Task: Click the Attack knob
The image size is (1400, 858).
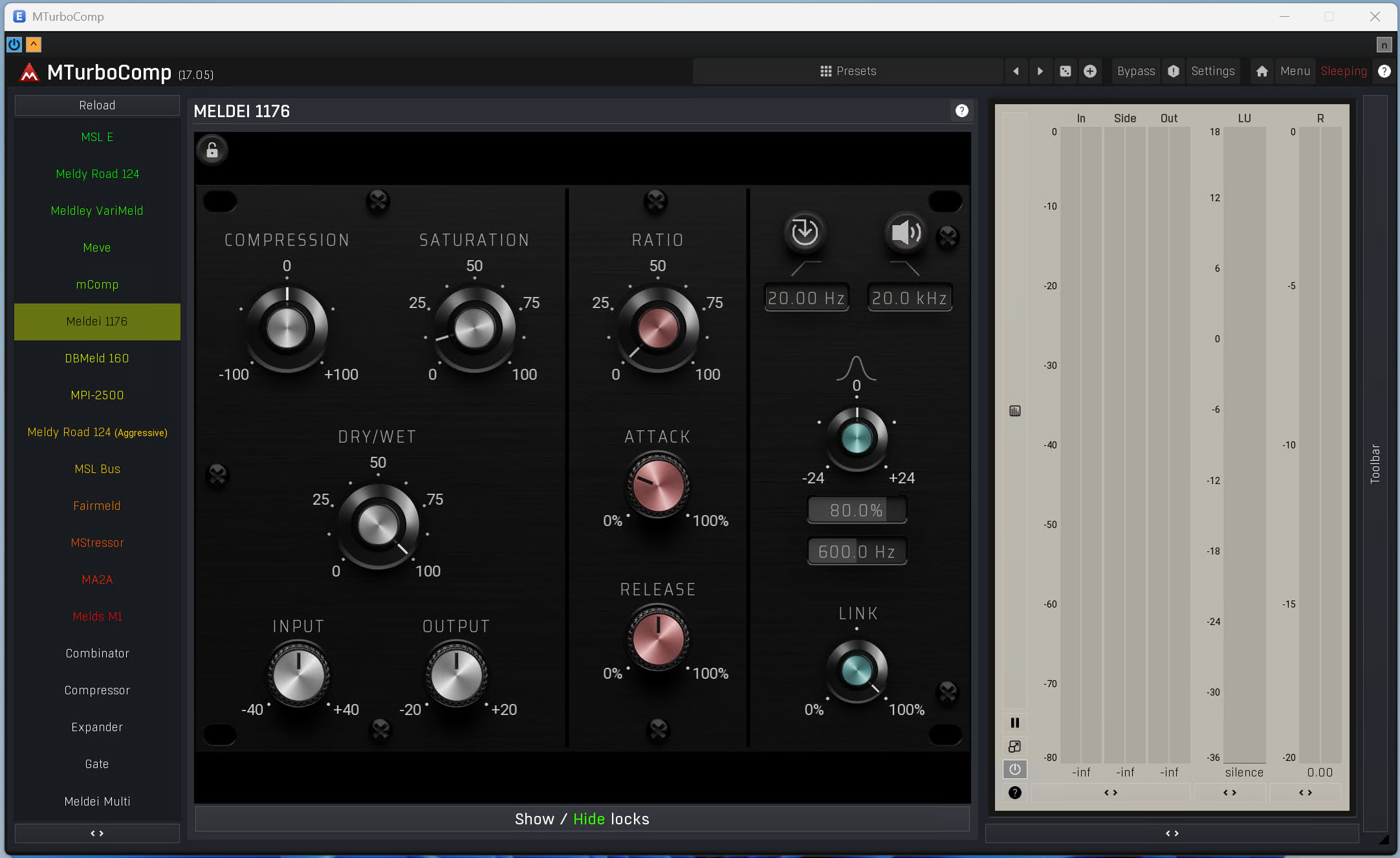Action: [x=658, y=485]
